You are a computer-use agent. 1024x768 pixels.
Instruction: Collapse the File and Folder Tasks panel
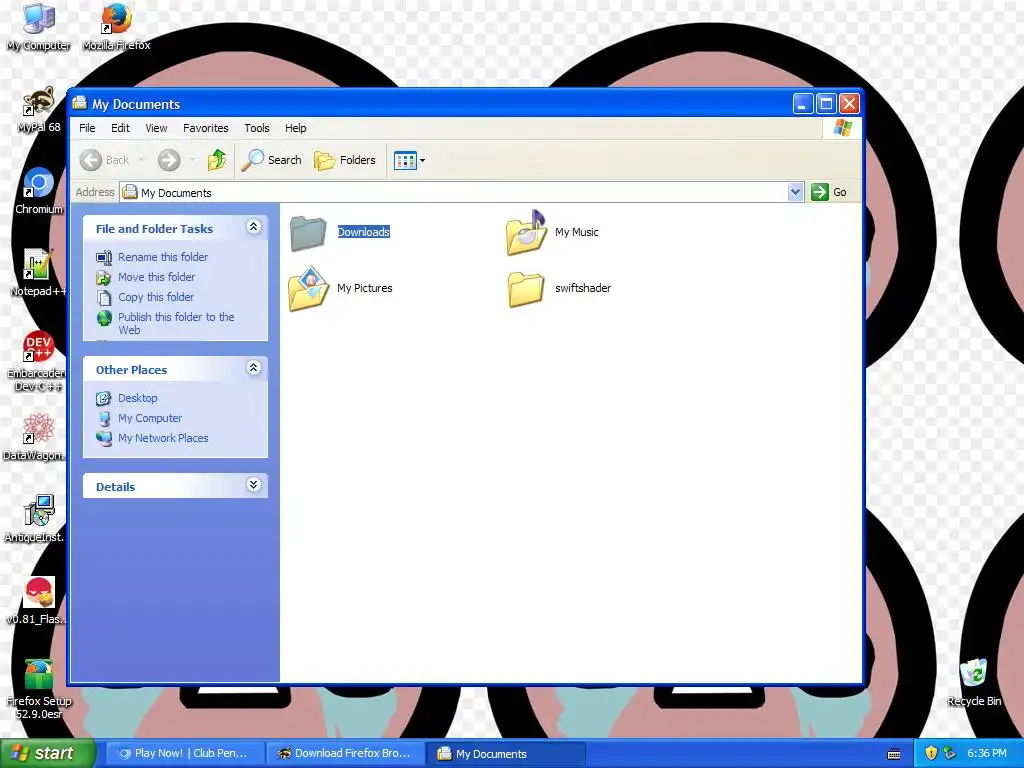tap(253, 227)
